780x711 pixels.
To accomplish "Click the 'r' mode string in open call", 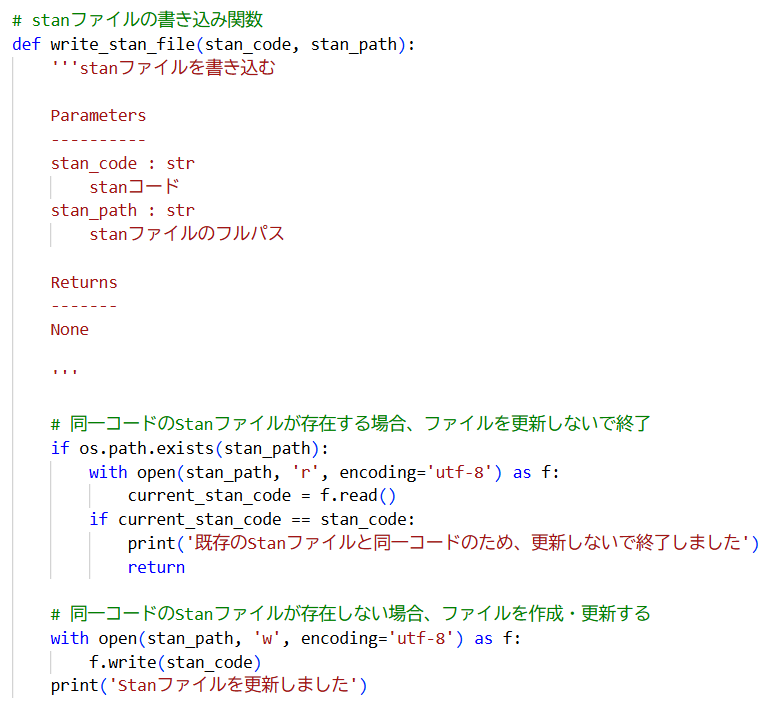I will point(305,472).
